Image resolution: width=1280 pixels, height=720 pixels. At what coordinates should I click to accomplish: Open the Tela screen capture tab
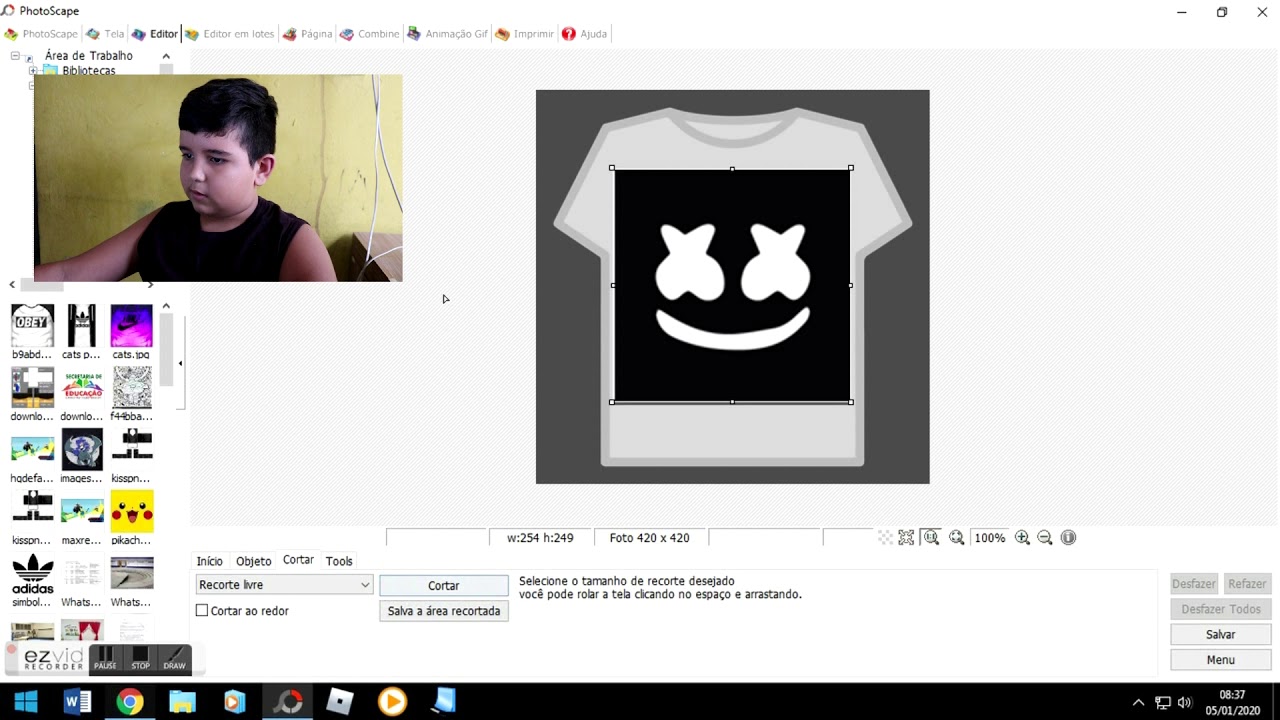tap(105, 33)
